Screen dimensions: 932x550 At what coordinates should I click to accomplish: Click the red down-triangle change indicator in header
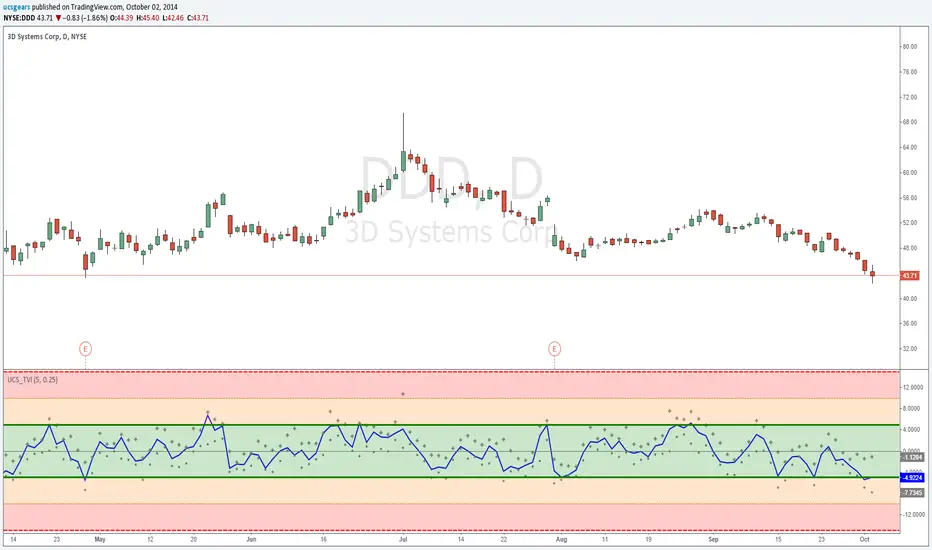point(58,18)
